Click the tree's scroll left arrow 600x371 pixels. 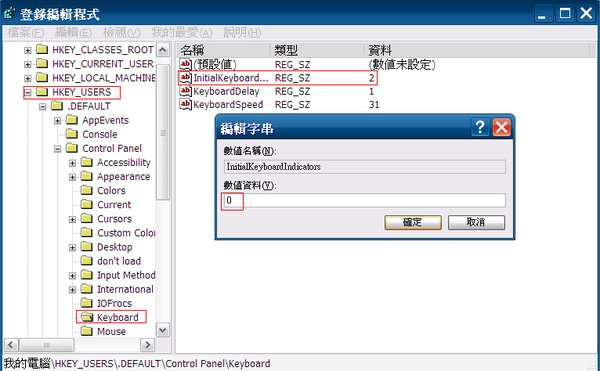tap(11, 345)
